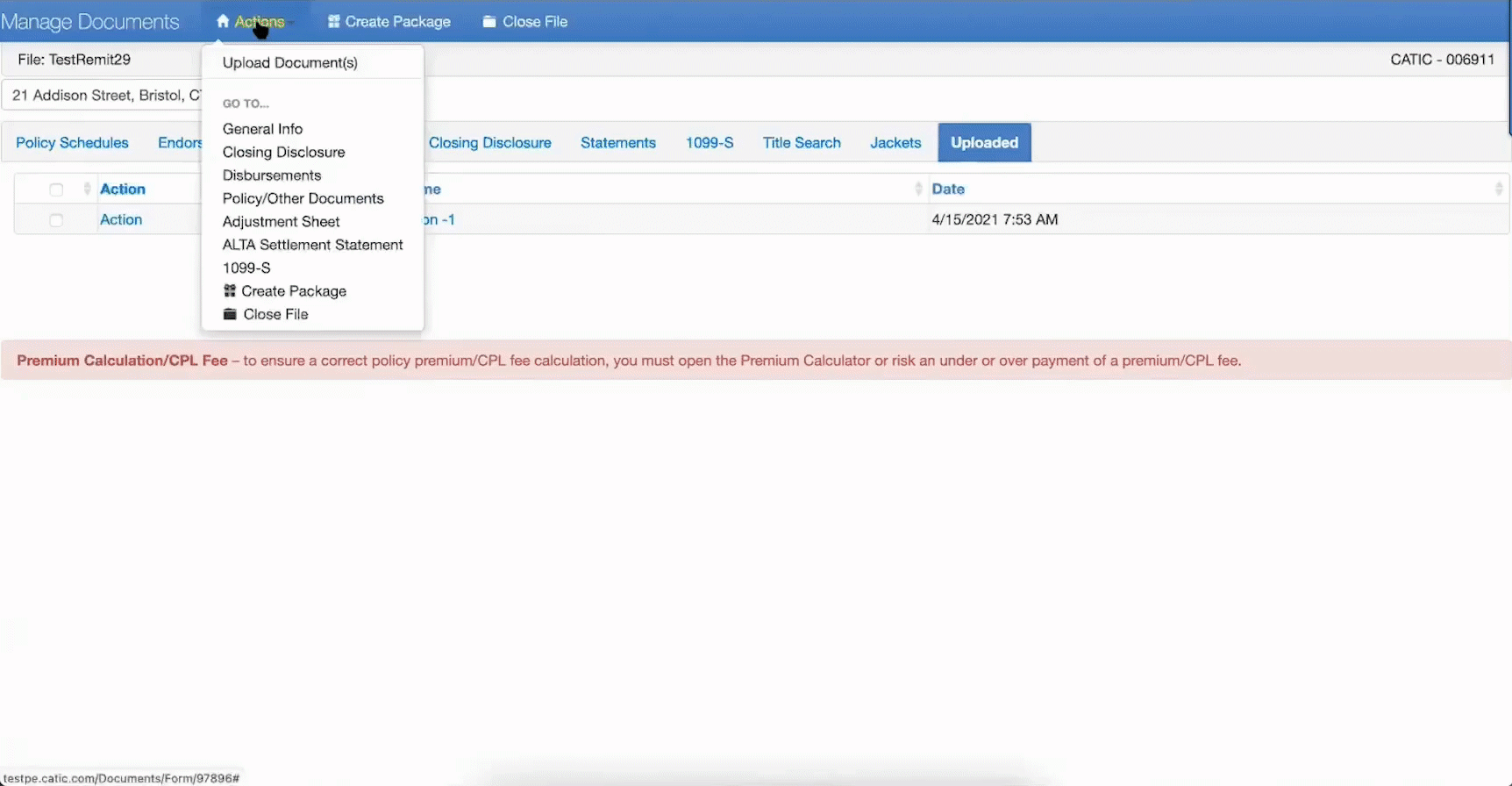This screenshot has height=786, width=1512.
Task: Open Disbursements from the menu
Action: (272, 175)
